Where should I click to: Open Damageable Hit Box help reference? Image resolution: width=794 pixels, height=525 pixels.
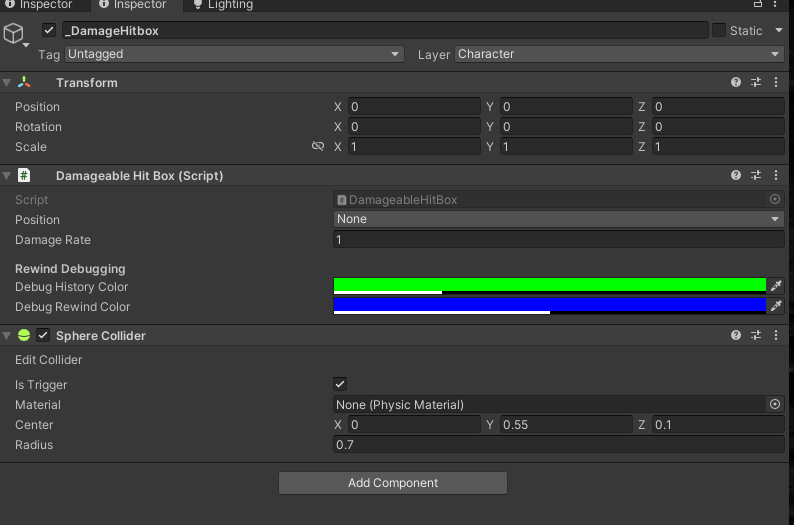tap(736, 175)
